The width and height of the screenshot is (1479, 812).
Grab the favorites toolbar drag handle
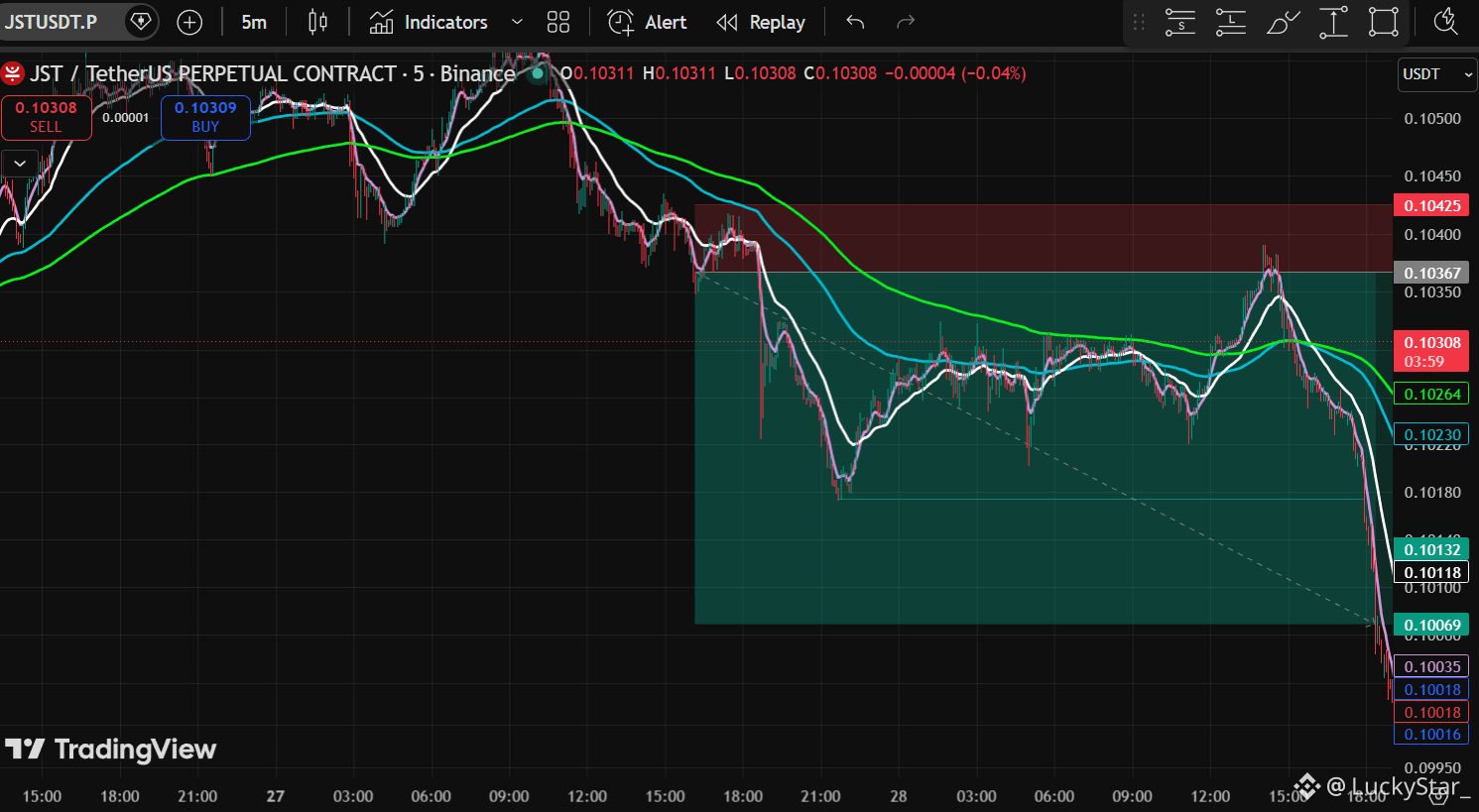(1139, 22)
